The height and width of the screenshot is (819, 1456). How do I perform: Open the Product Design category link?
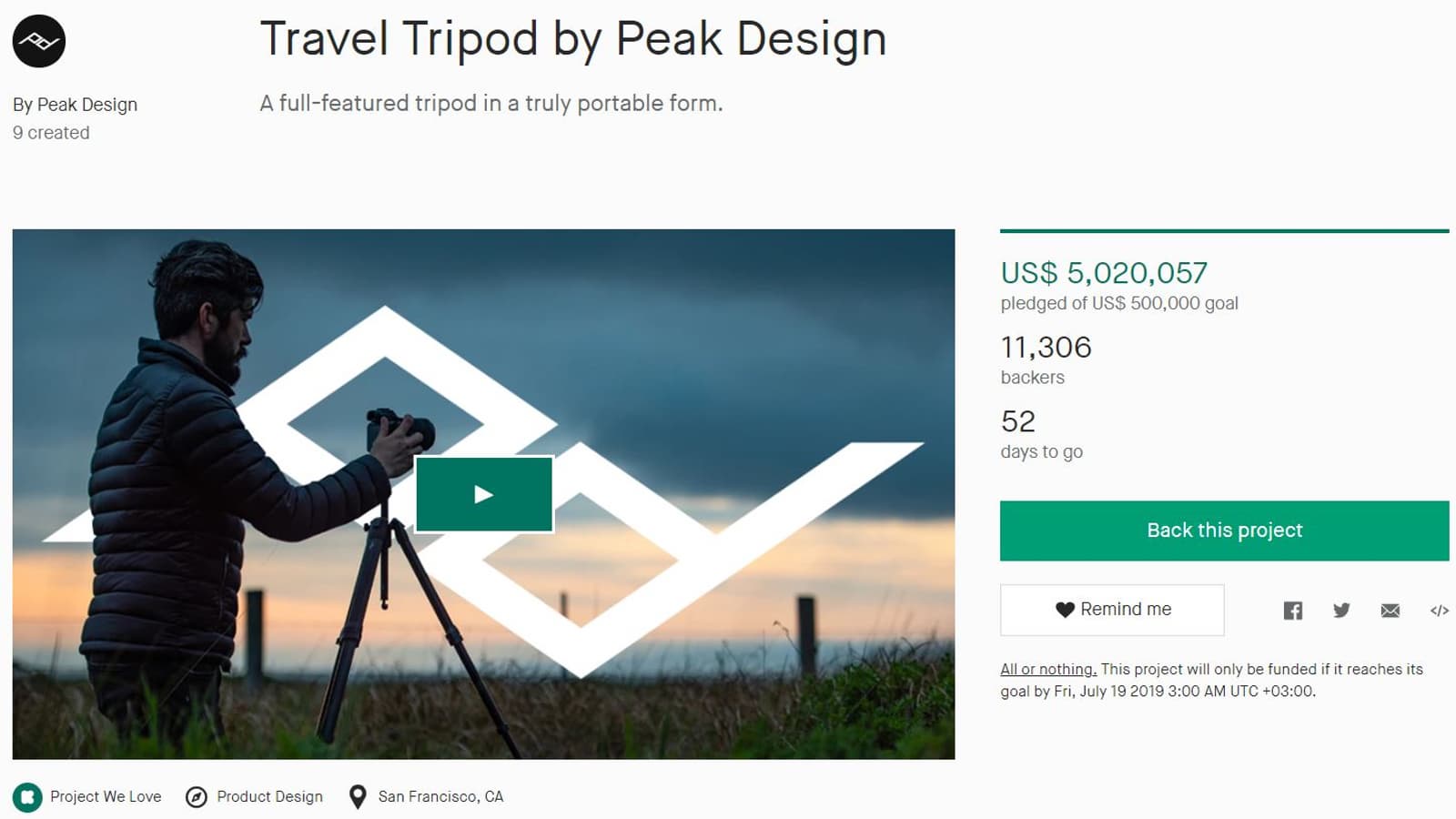pos(269,796)
